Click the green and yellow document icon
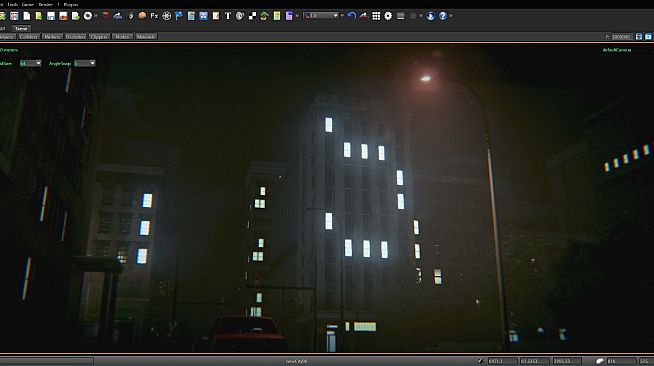The width and height of the screenshot is (654, 366). tap(277, 16)
